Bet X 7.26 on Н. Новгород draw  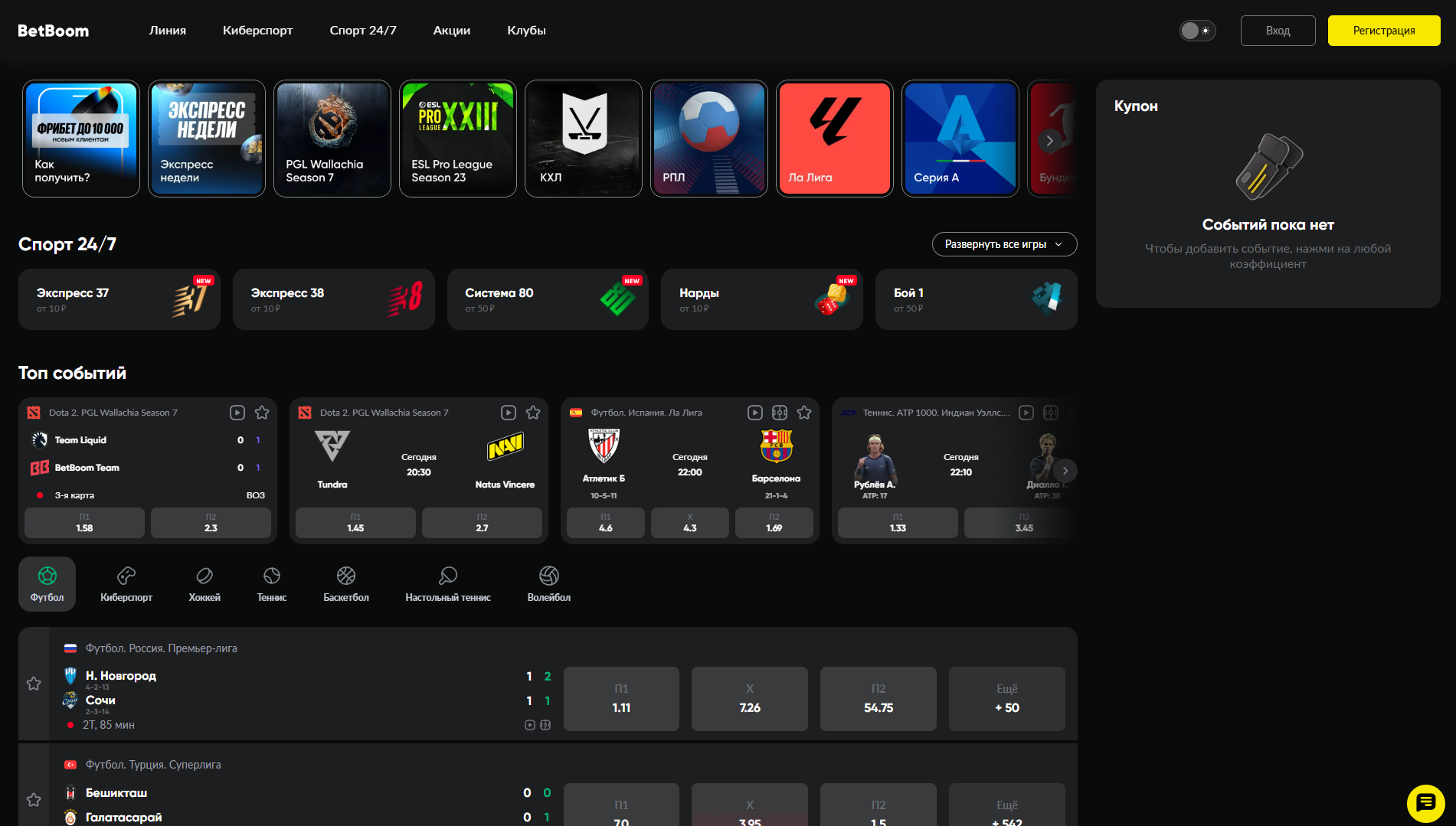coord(750,699)
